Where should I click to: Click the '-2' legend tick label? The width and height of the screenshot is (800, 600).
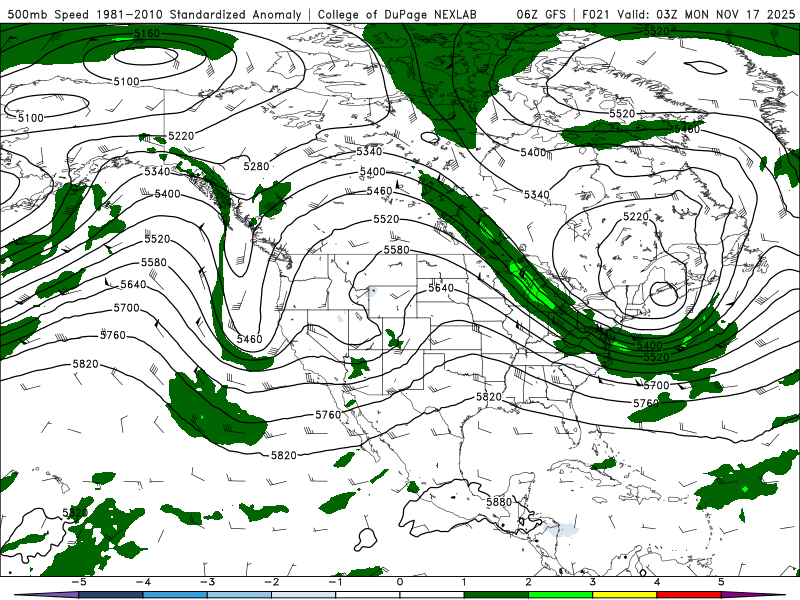[x=271, y=582]
